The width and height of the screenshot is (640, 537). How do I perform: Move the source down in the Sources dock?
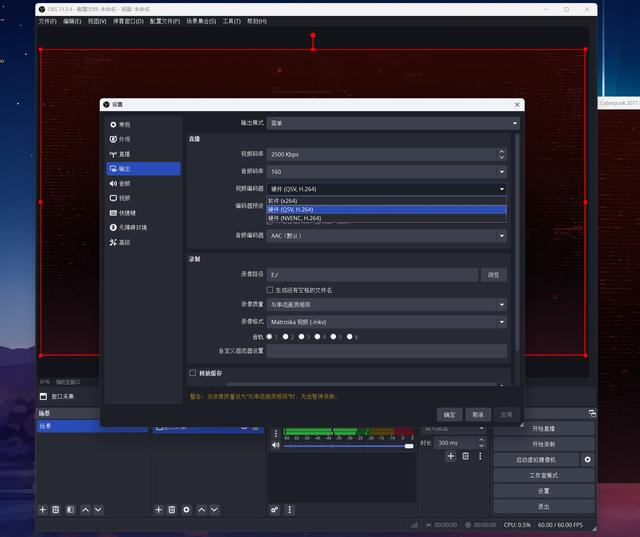click(214, 510)
